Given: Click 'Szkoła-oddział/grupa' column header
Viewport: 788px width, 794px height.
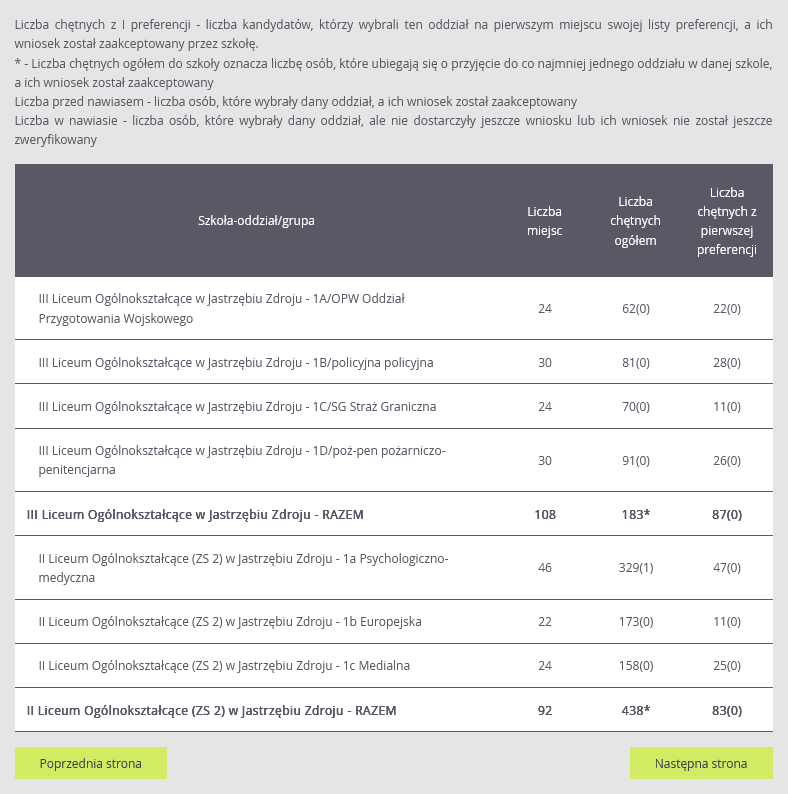Looking at the screenshot, I should 256,220.
